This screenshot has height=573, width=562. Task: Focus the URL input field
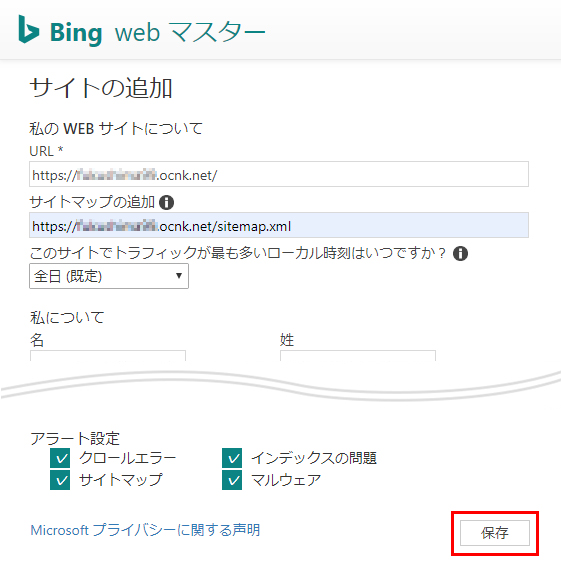(279, 174)
